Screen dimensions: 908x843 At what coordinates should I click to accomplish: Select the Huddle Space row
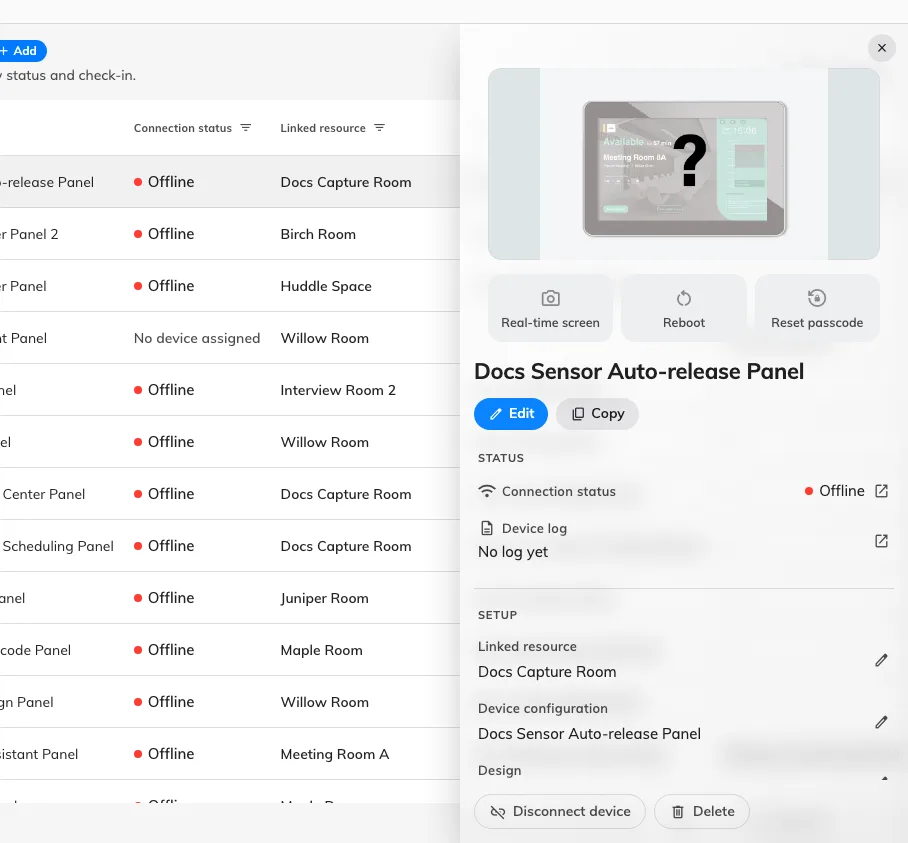230,286
